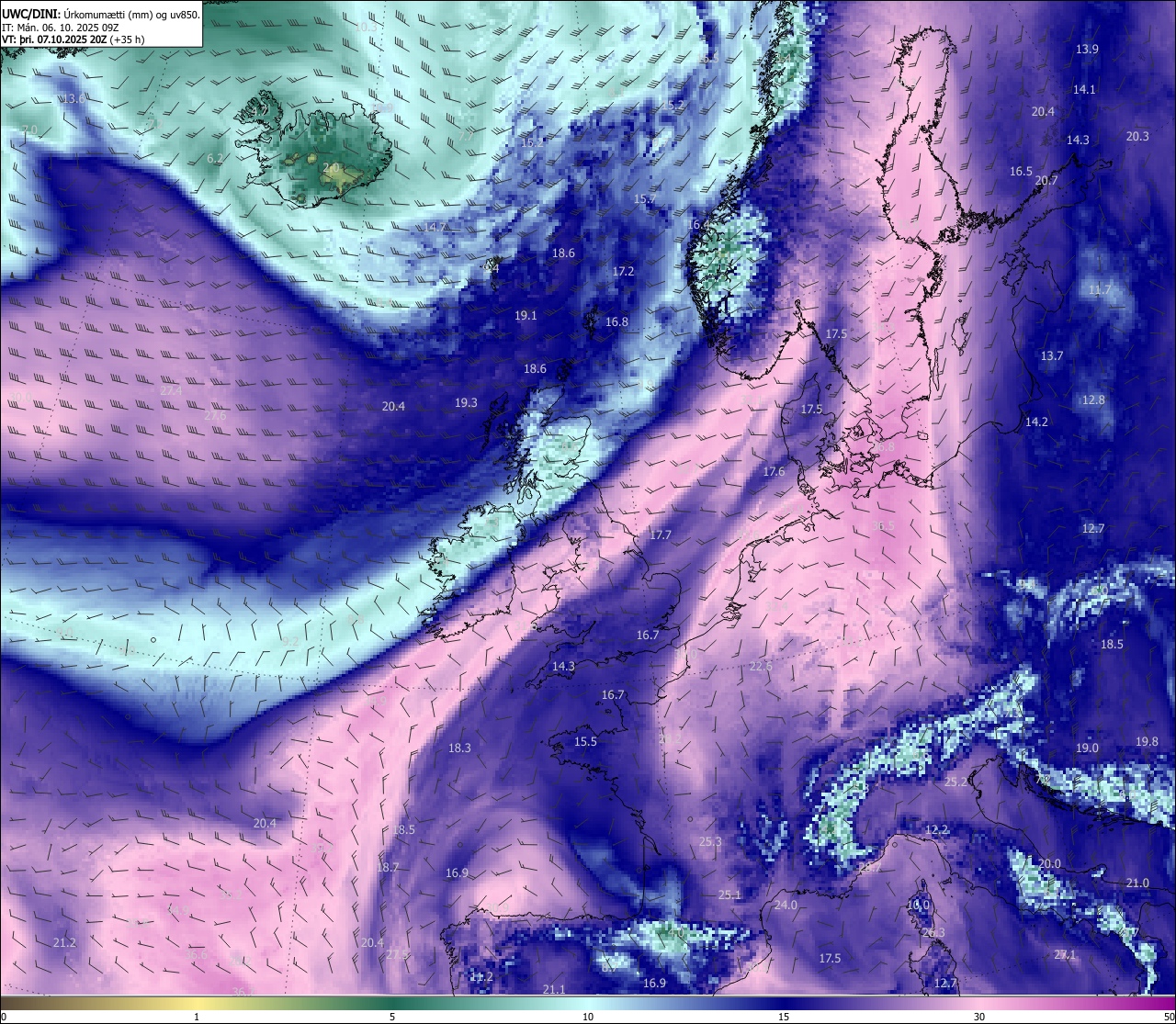This screenshot has width=1176, height=1024.
Task: Click the '10' label on the color scale
Action: 588,1017
